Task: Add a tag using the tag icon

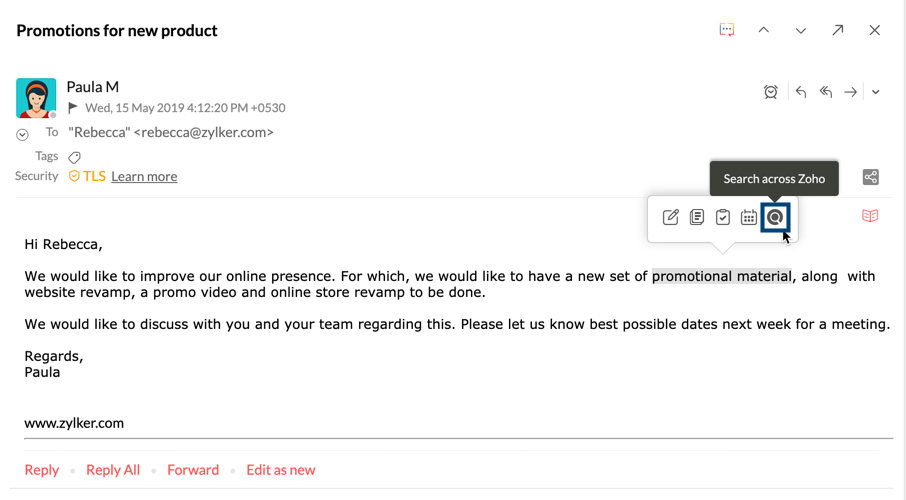Action: point(74,157)
